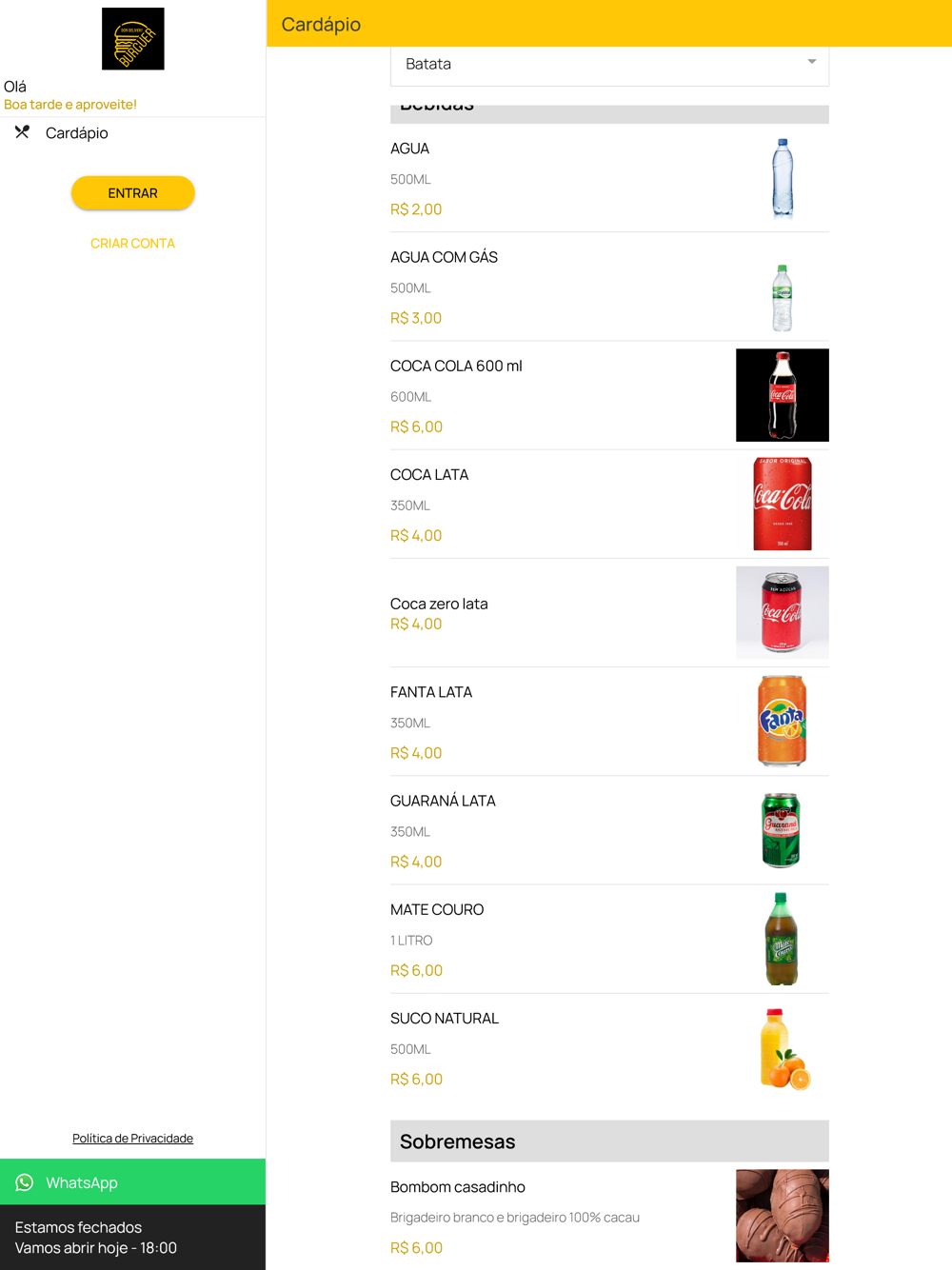Click the AGUA COM GÁS bottle image
This screenshot has height=1270, width=952.
[x=782, y=298]
